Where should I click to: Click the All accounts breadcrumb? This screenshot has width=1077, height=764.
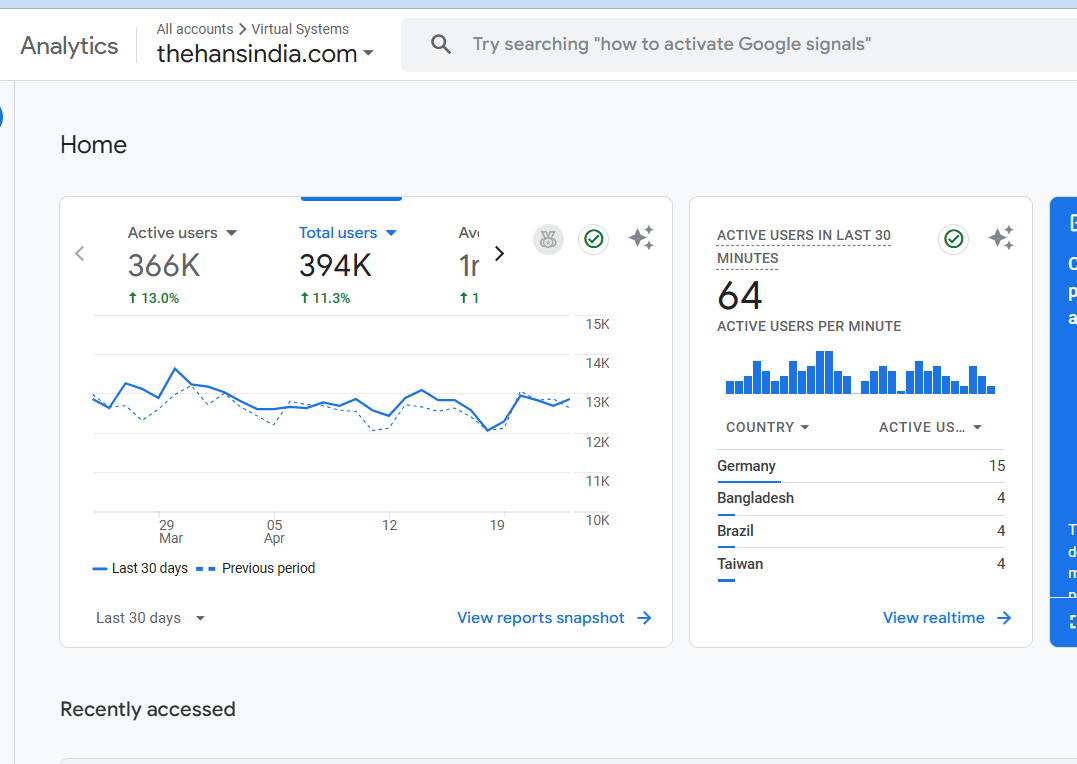tap(194, 29)
